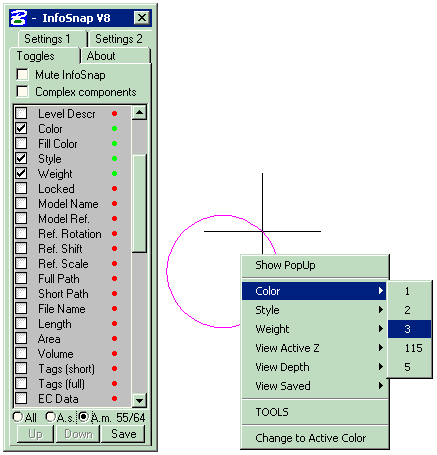Select color 1 in the submenu
The height and width of the screenshot is (455, 437).
[x=409, y=291]
